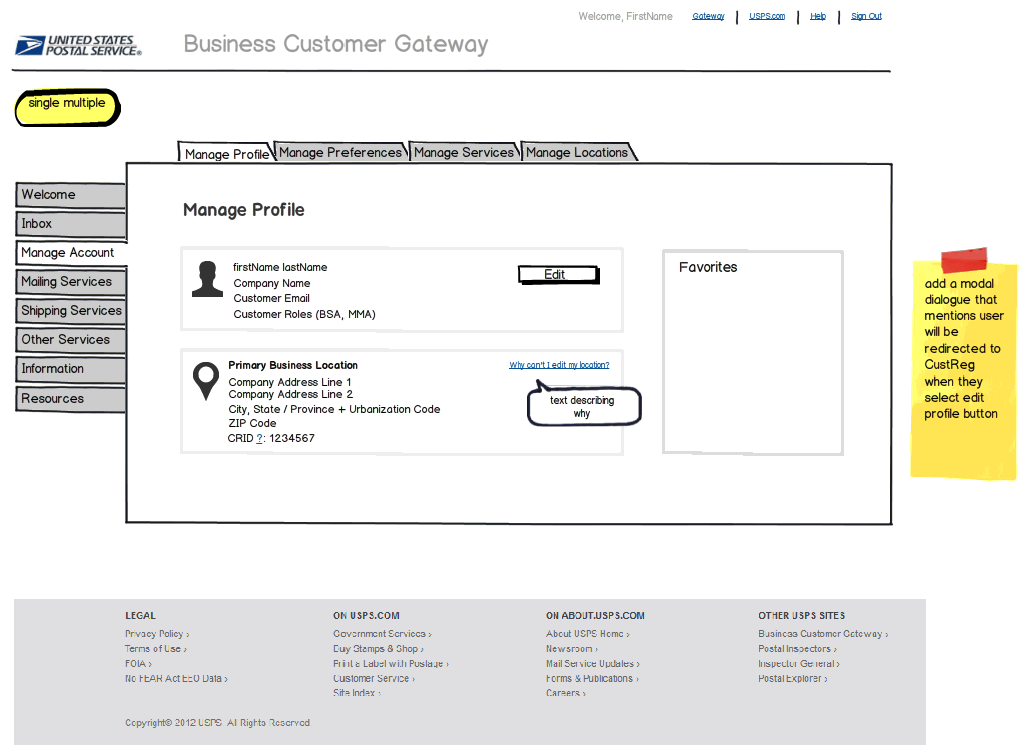
Task: Open Inbox from sidebar
Action: tap(70, 223)
